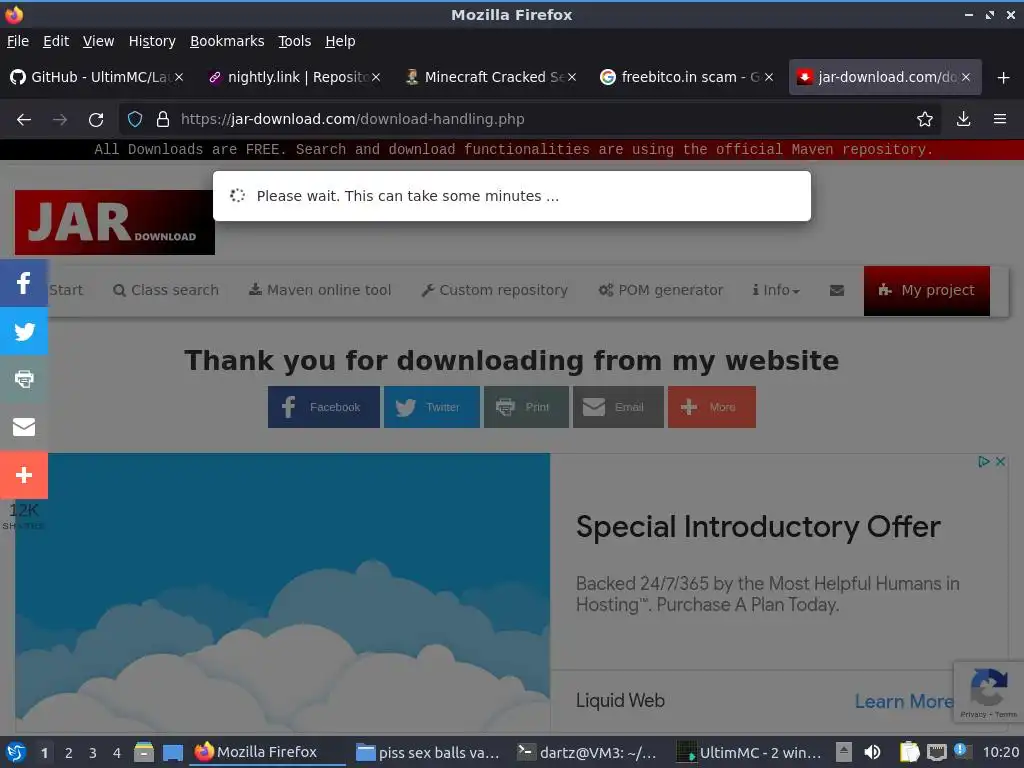Click the Print share button
This screenshot has width=1024, height=768.
click(526, 407)
